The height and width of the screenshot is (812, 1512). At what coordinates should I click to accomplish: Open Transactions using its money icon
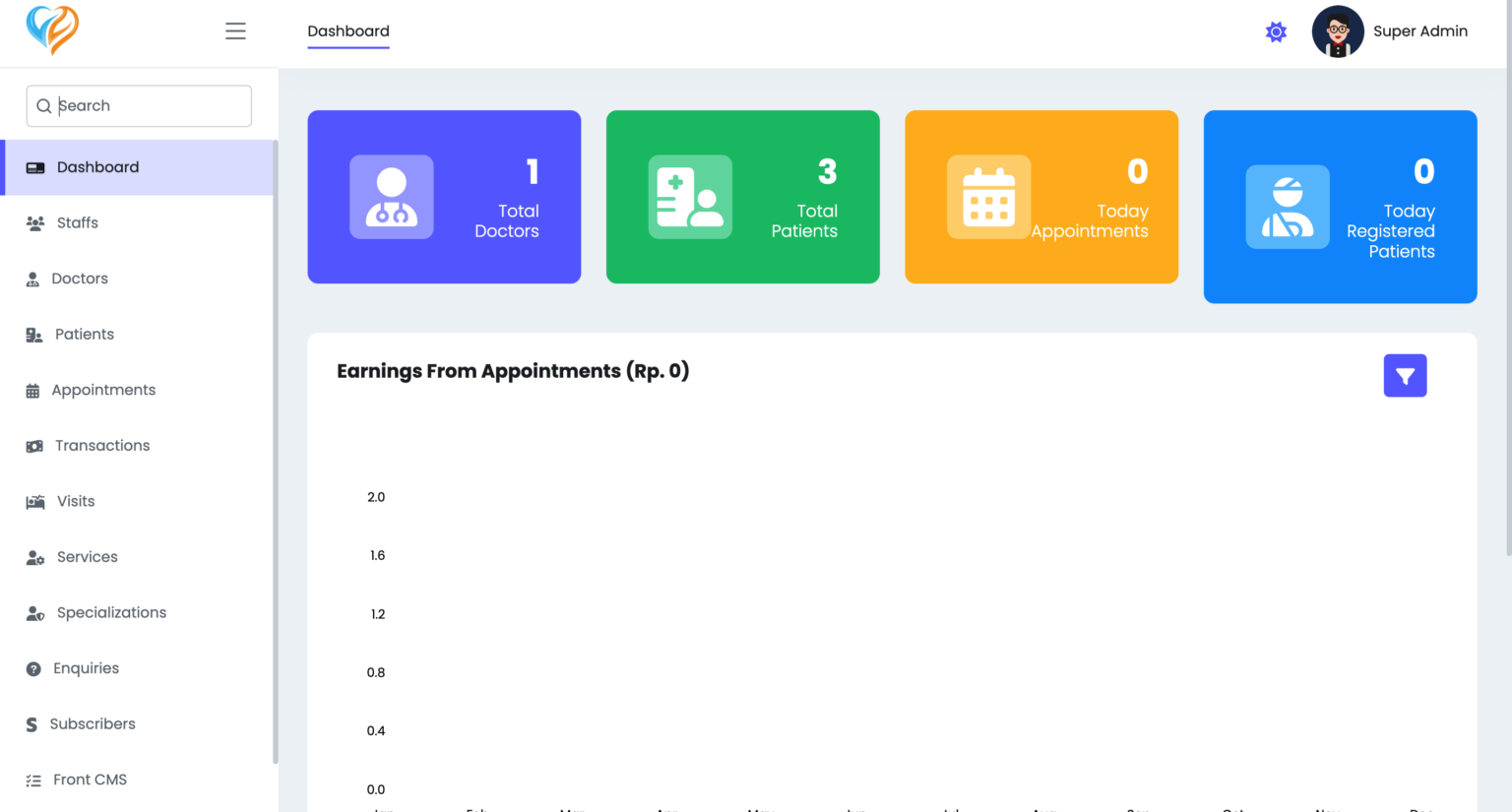(x=35, y=445)
